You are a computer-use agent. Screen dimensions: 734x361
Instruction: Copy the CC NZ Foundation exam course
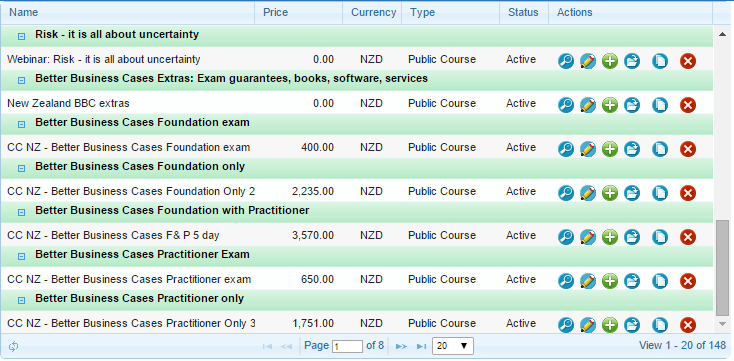[660, 149]
